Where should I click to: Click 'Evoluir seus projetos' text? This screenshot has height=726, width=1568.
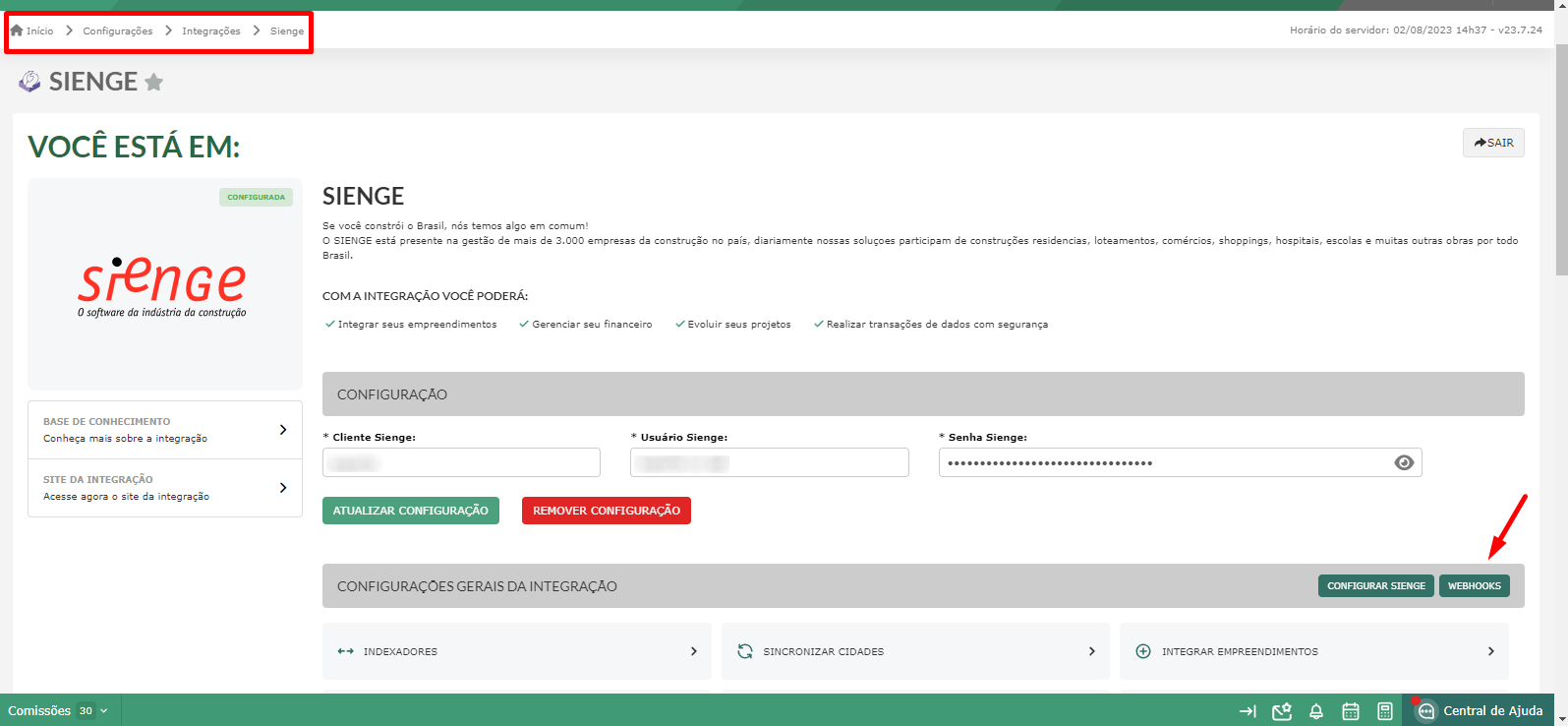tap(739, 325)
